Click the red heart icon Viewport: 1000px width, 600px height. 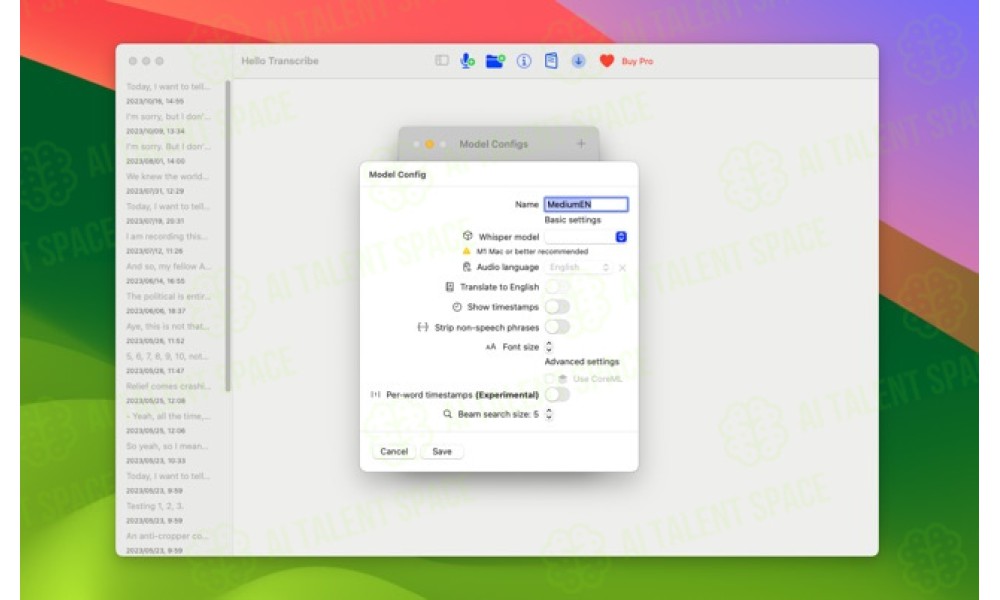pos(607,61)
